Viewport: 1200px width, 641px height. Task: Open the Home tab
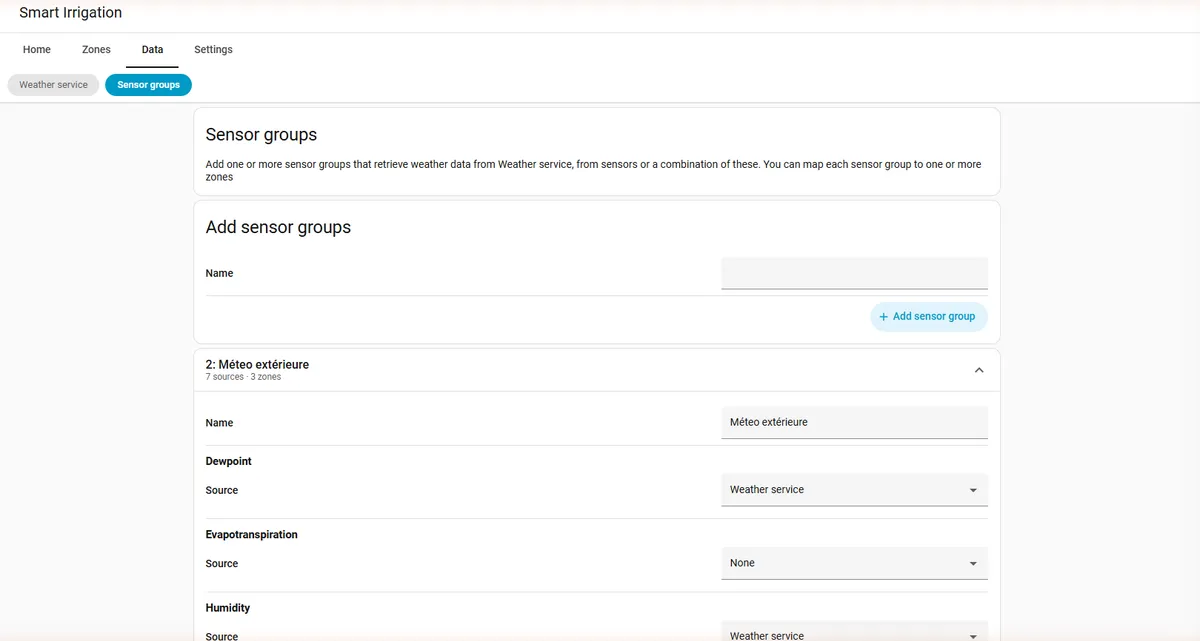click(x=37, y=50)
